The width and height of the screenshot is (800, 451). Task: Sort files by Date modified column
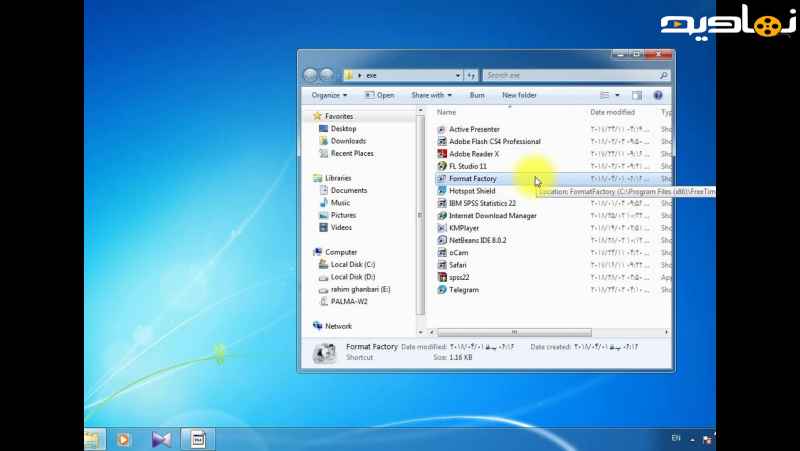pos(612,112)
